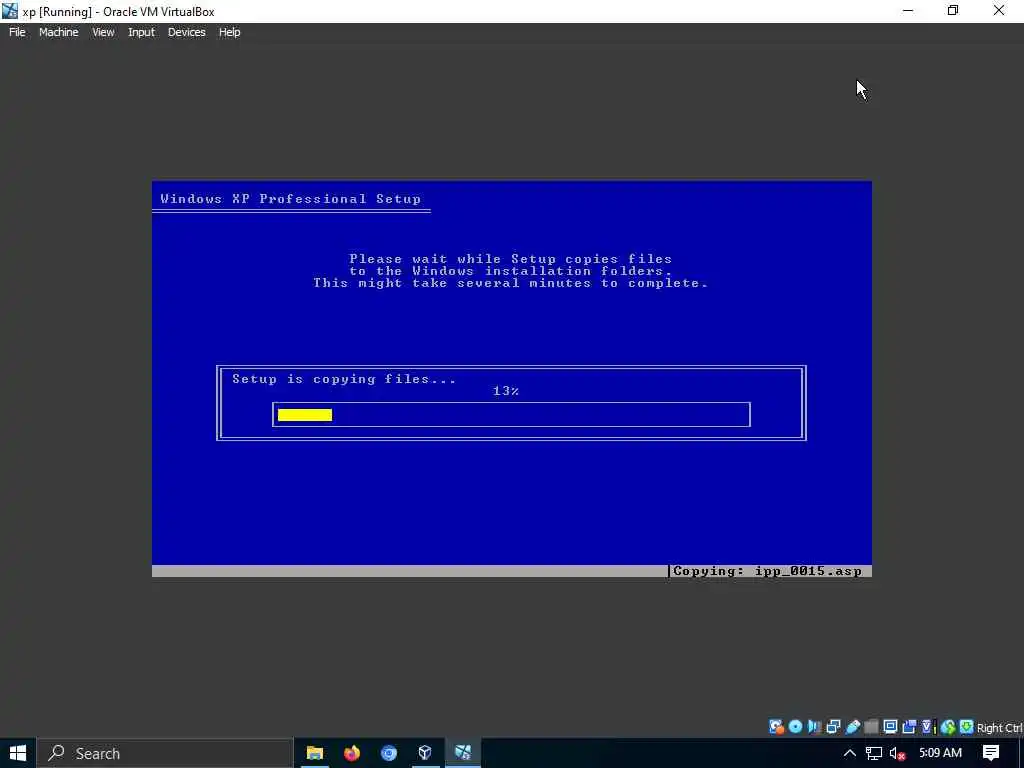
Task: Click the virtualization features V icon
Action: [929, 727]
